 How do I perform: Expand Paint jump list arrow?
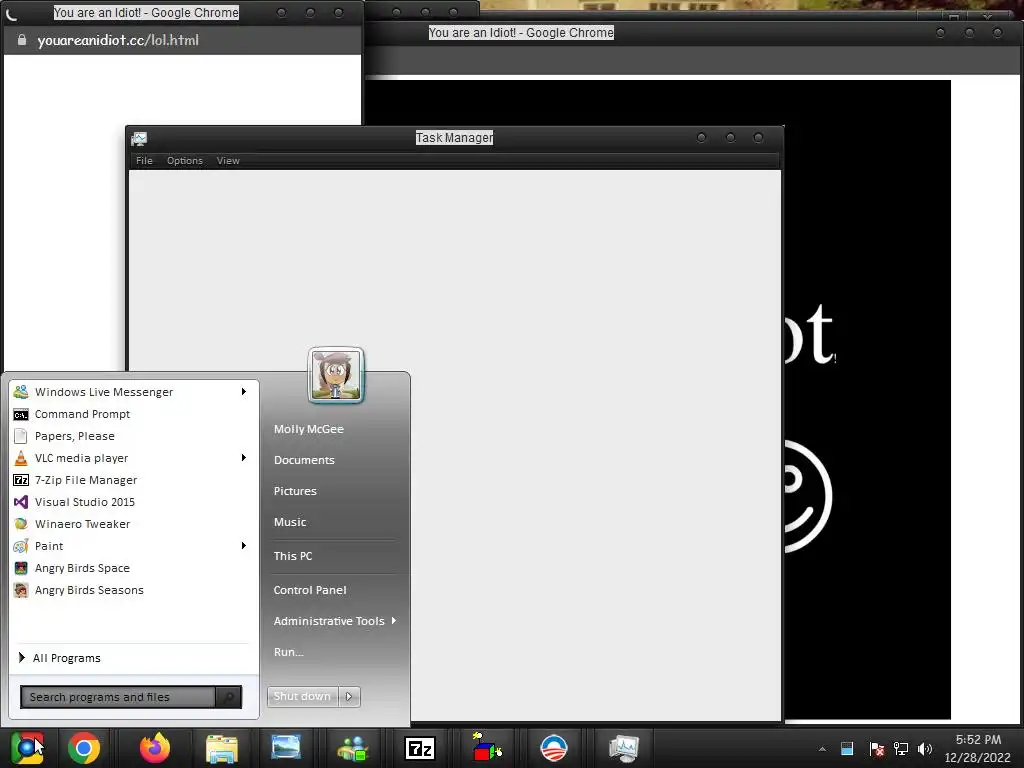tap(244, 546)
